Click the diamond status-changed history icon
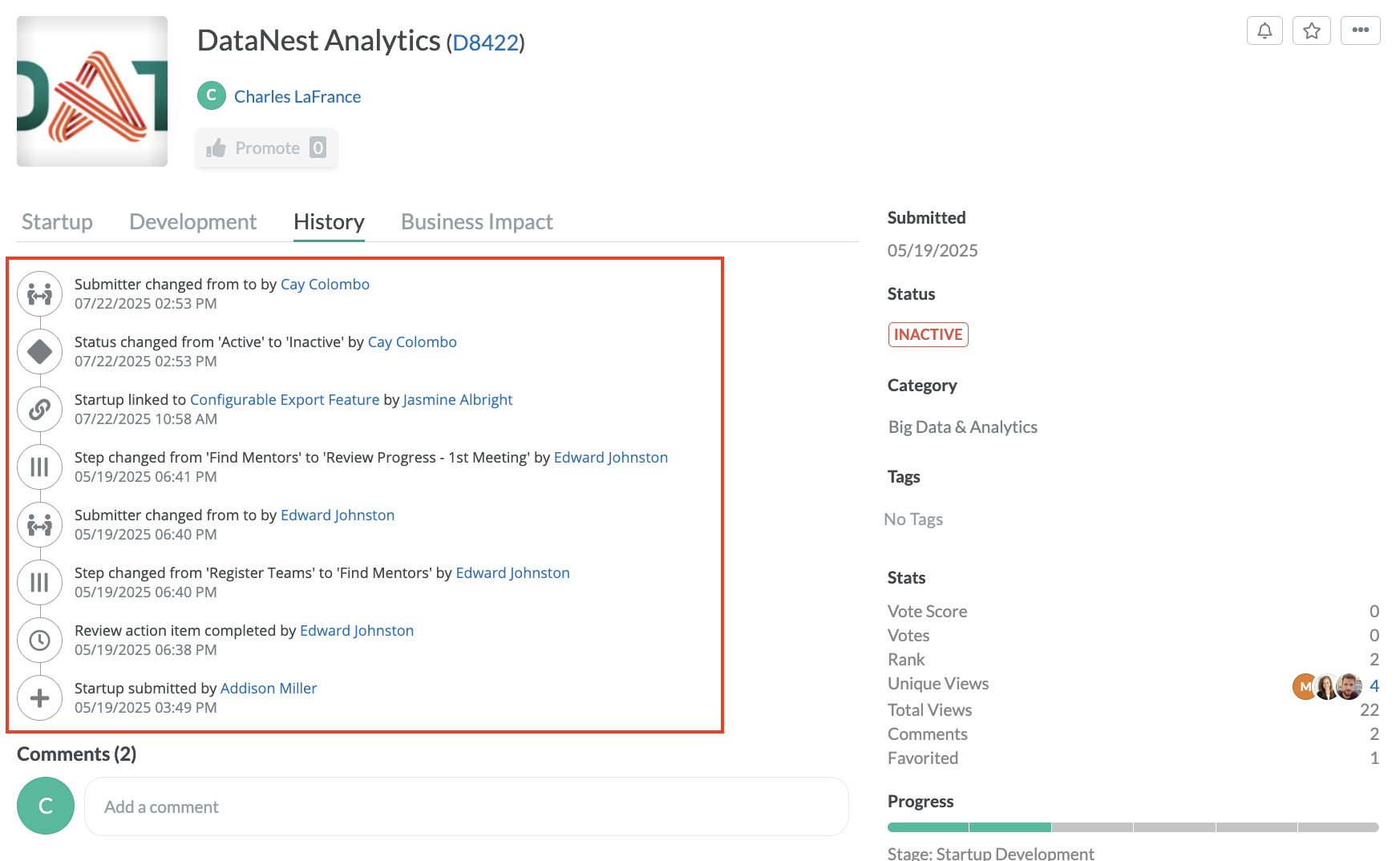The height and width of the screenshot is (861, 1400). 40,352
